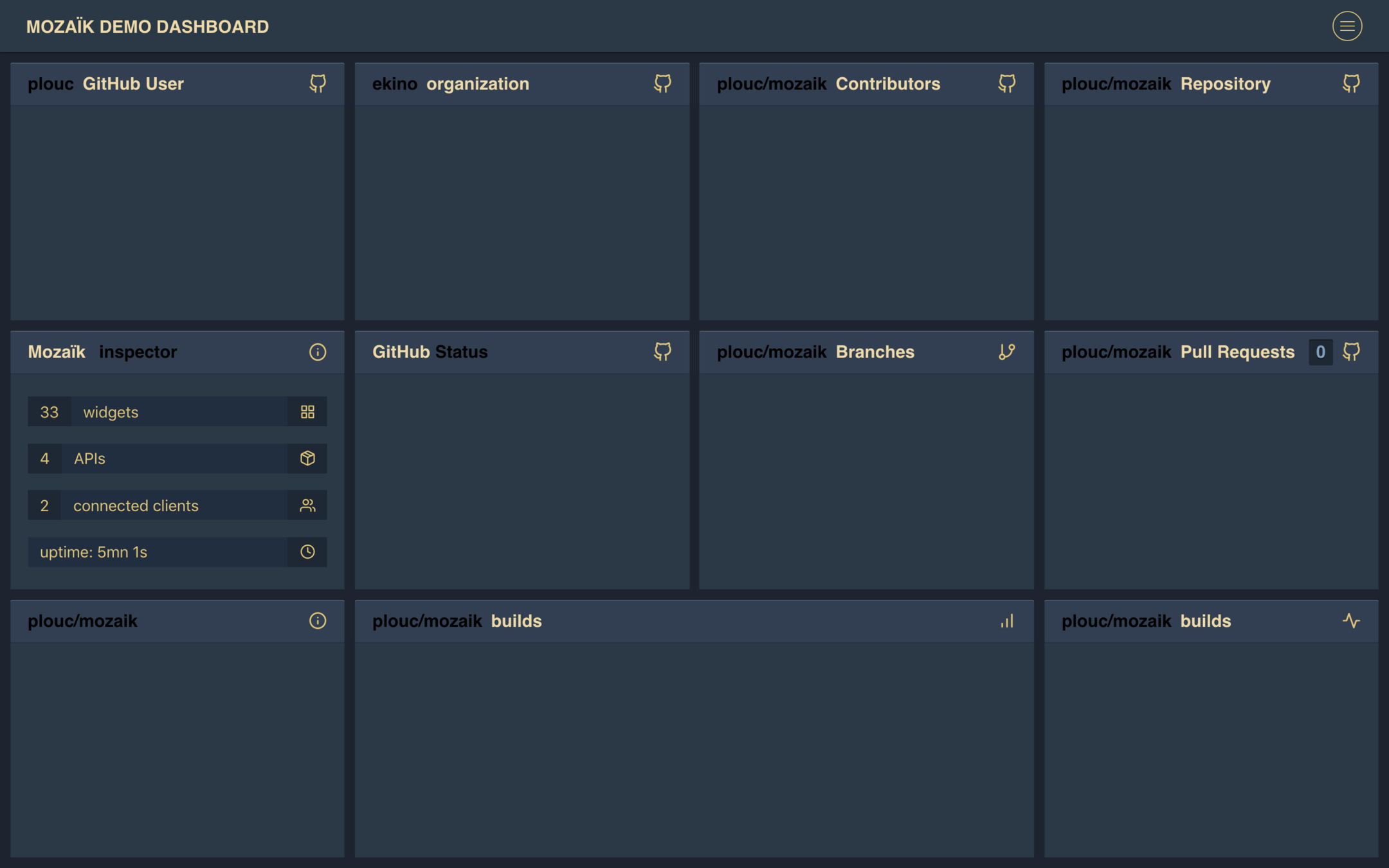Image resolution: width=1389 pixels, height=868 pixels.
Task: Click bar chart icon on builds widget
Action: [x=1006, y=621]
